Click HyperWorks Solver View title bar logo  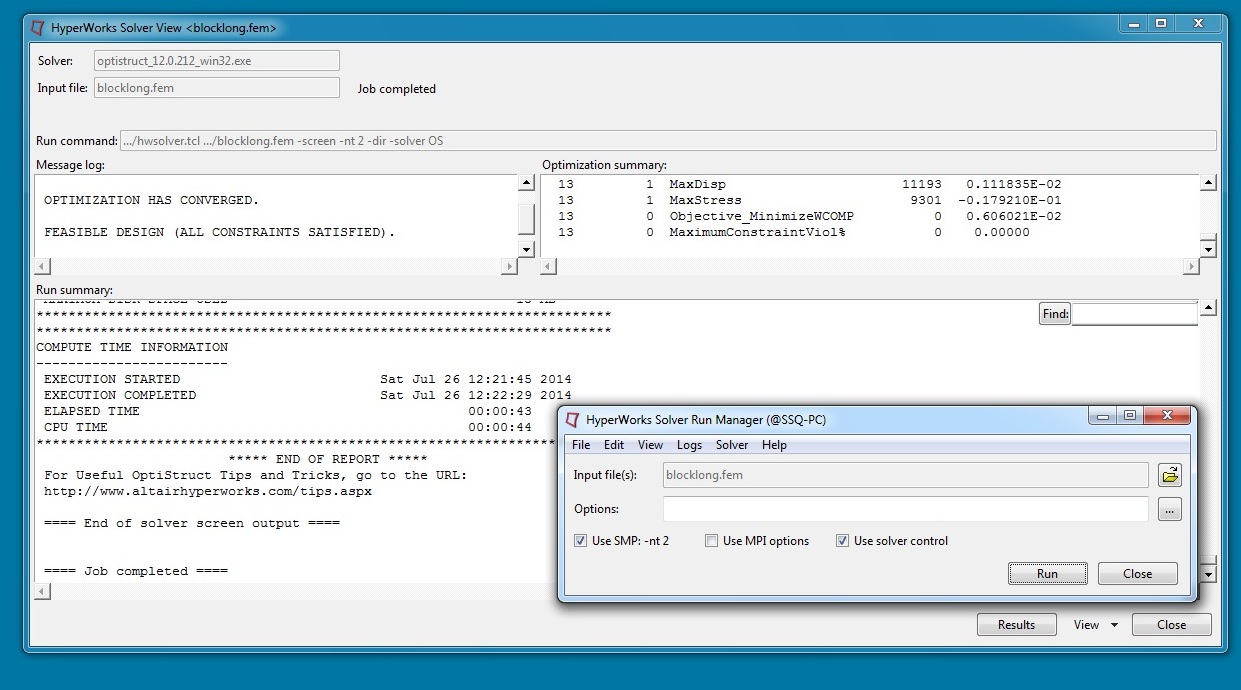coord(38,28)
